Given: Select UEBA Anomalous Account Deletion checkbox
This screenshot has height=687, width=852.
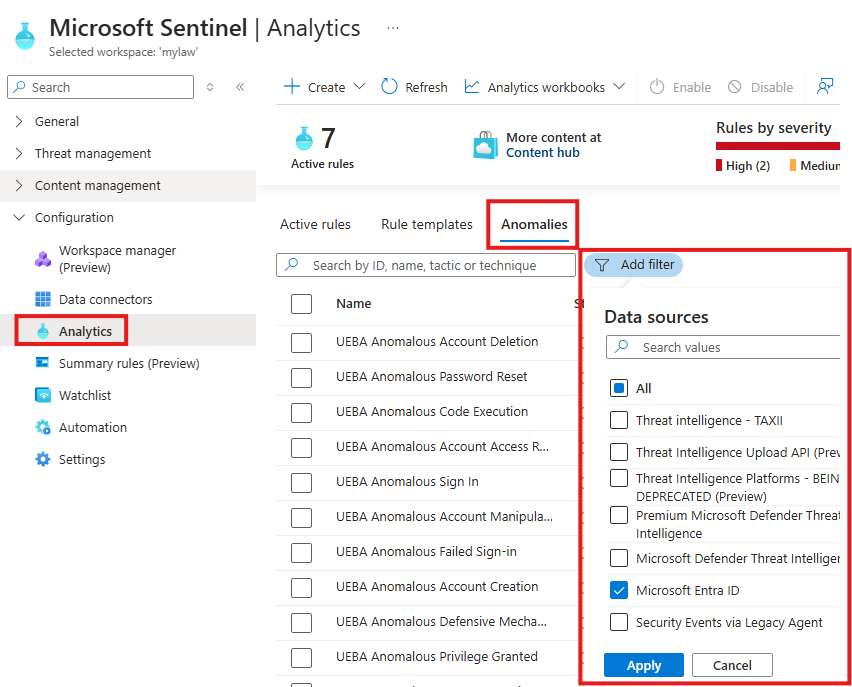Looking at the screenshot, I should [x=301, y=342].
